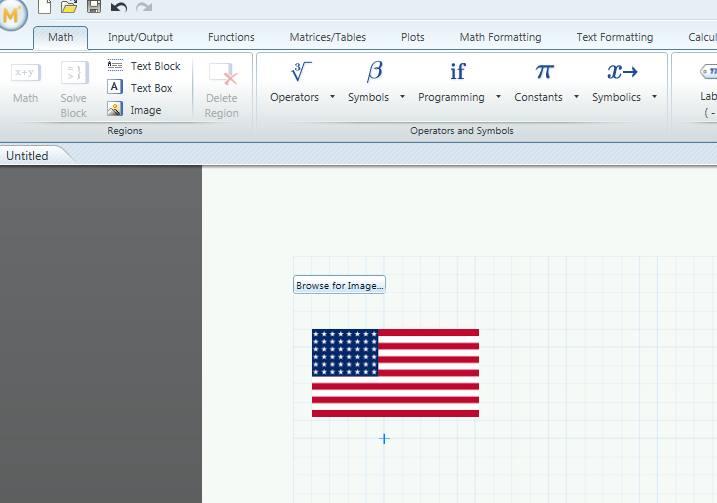Select the American flag image on the worksheet

click(396, 373)
